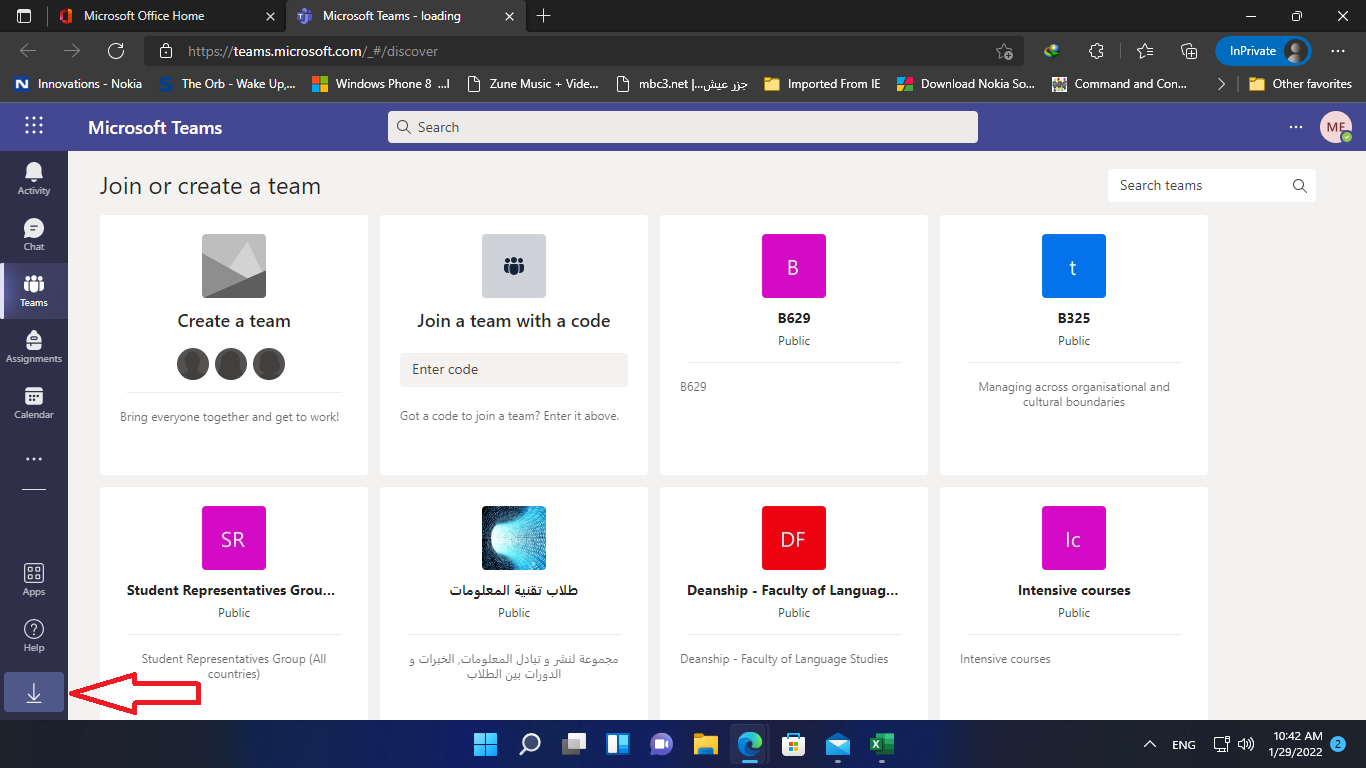Viewport: 1366px width, 768px height.
Task: Click the Enter code field
Action: [514, 369]
